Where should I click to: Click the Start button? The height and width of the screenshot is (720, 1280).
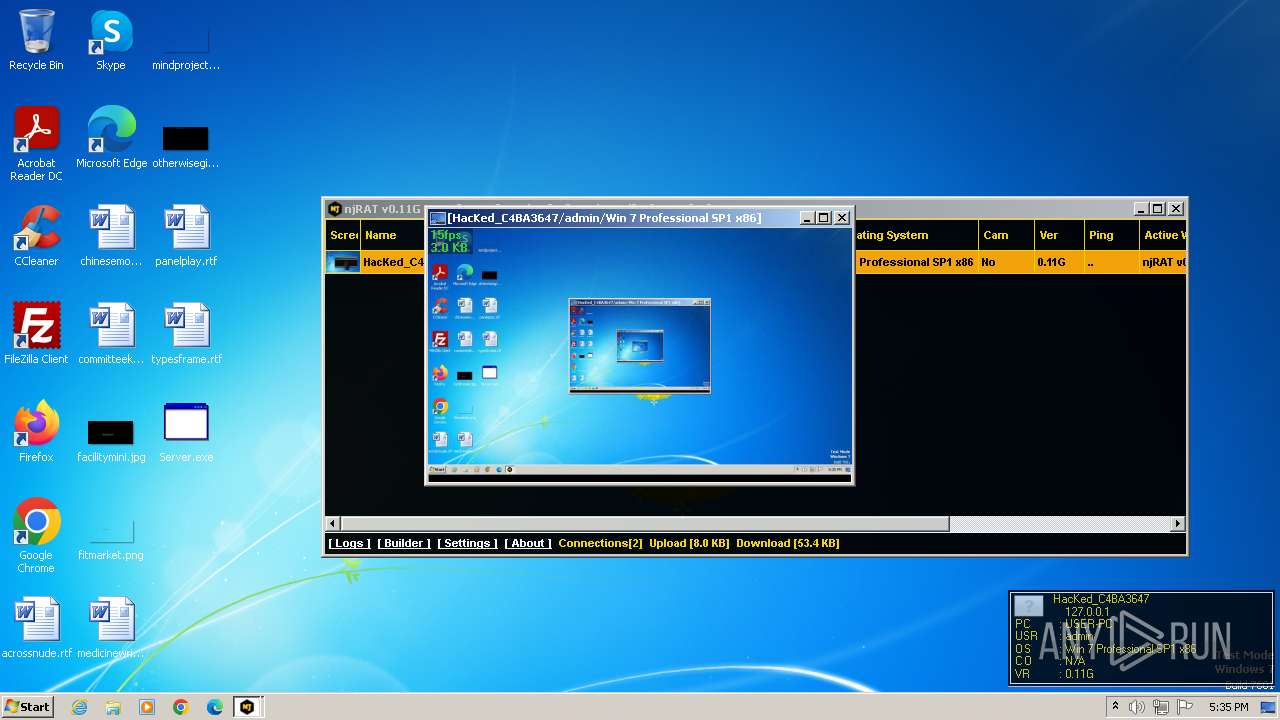tap(28, 707)
